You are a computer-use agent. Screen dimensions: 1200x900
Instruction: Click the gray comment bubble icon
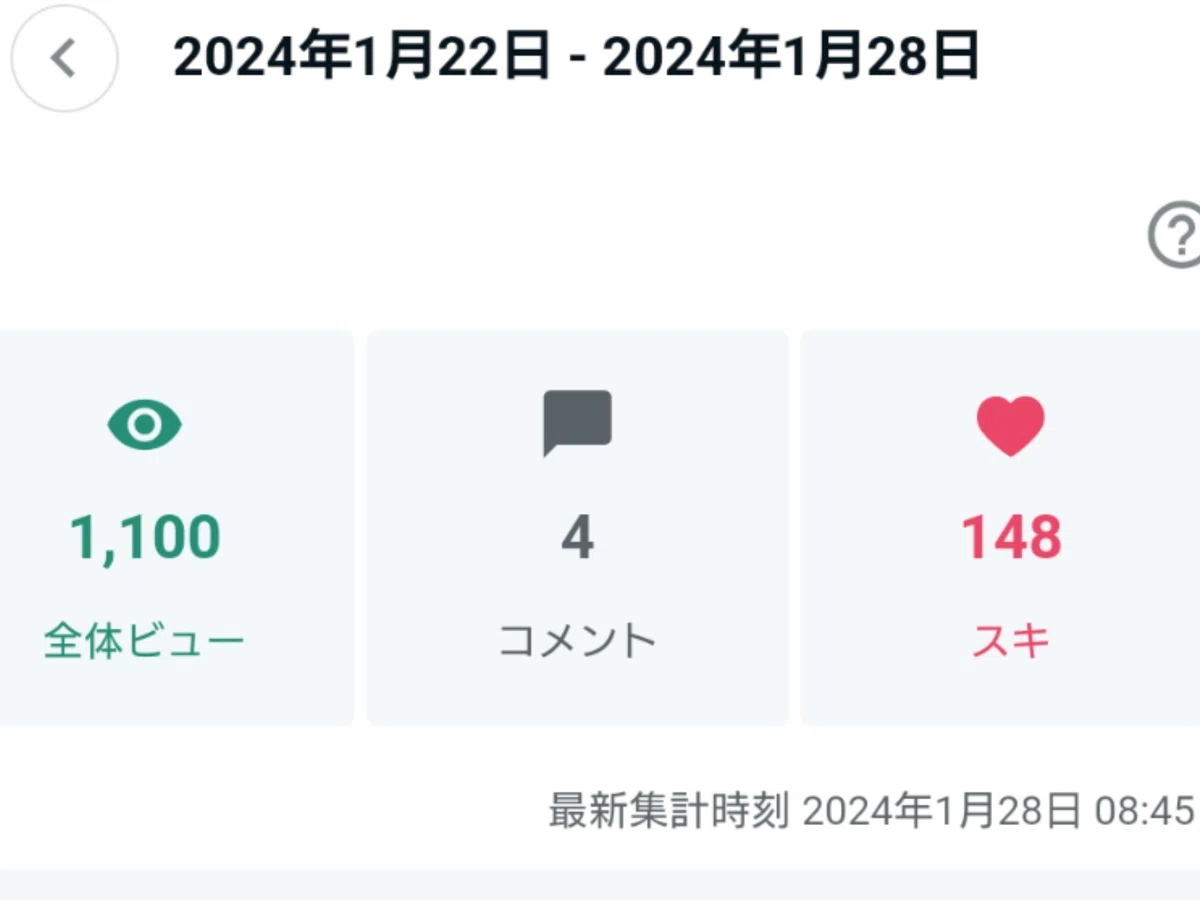[577, 423]
